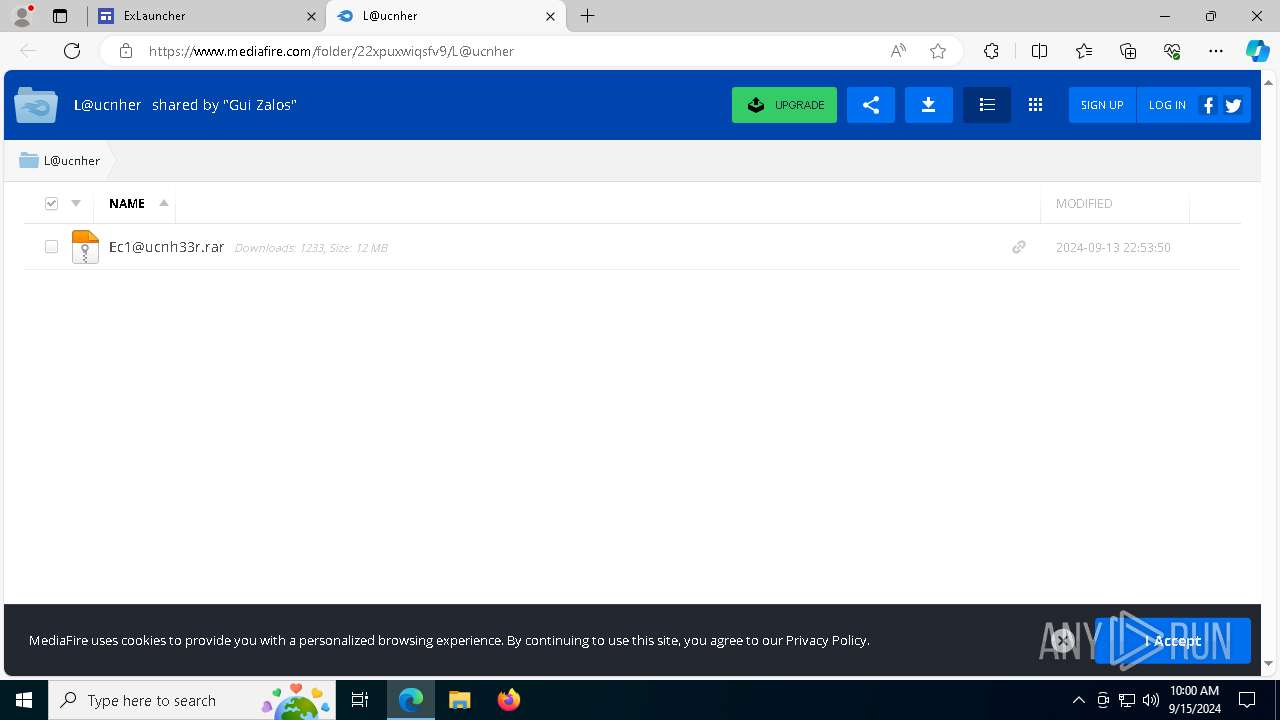
Task: Open the notification center
Action: tap(1247, 700)
